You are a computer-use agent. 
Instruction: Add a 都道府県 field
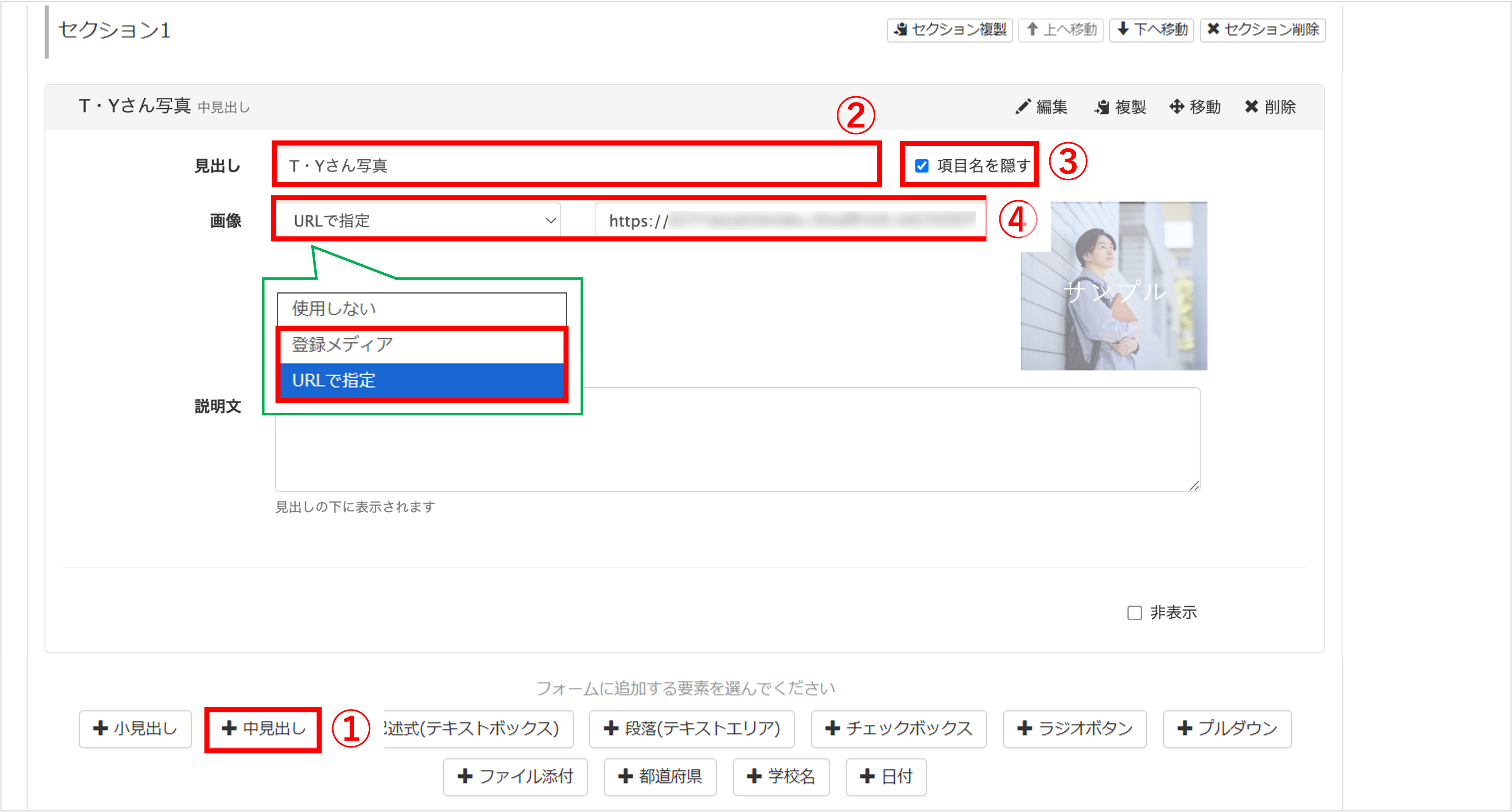(x=660, y=777)
